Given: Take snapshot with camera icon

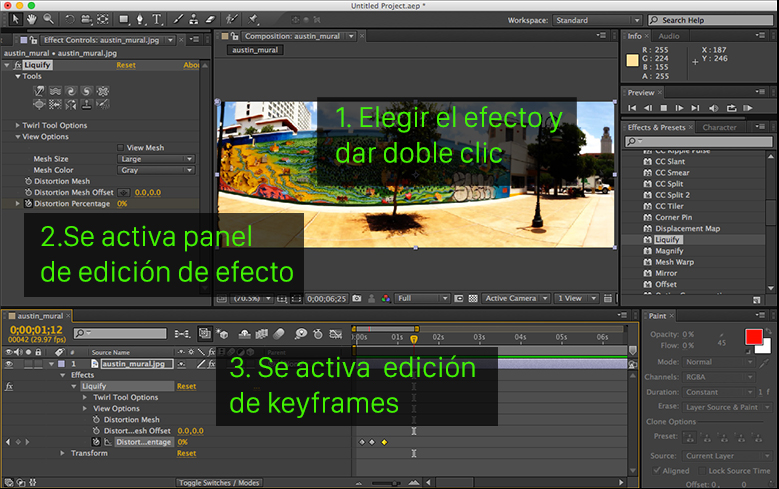Looking at the screenshot, I should pyautogui.click(x=357, y=298).
